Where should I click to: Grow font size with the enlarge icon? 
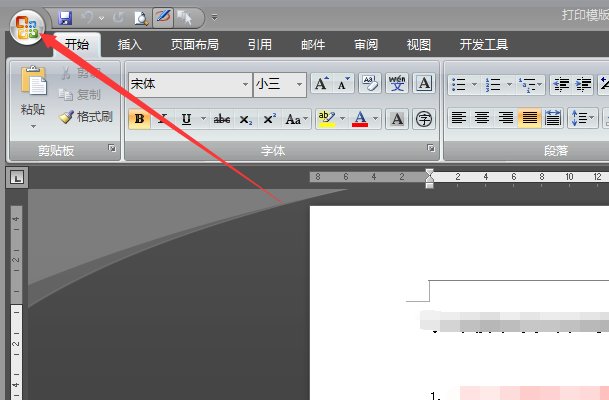[x=321, y=84]
